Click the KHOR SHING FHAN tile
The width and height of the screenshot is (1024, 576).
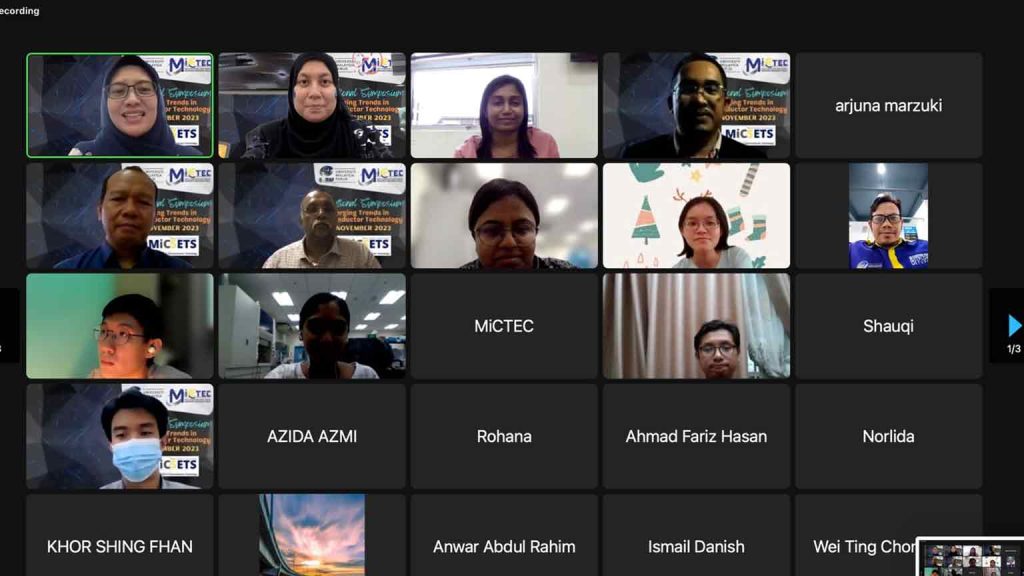(120, 535)
